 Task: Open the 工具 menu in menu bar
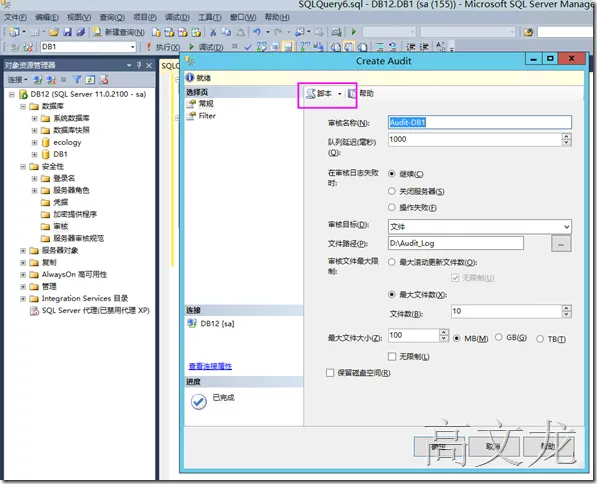[x=209, y=18]
